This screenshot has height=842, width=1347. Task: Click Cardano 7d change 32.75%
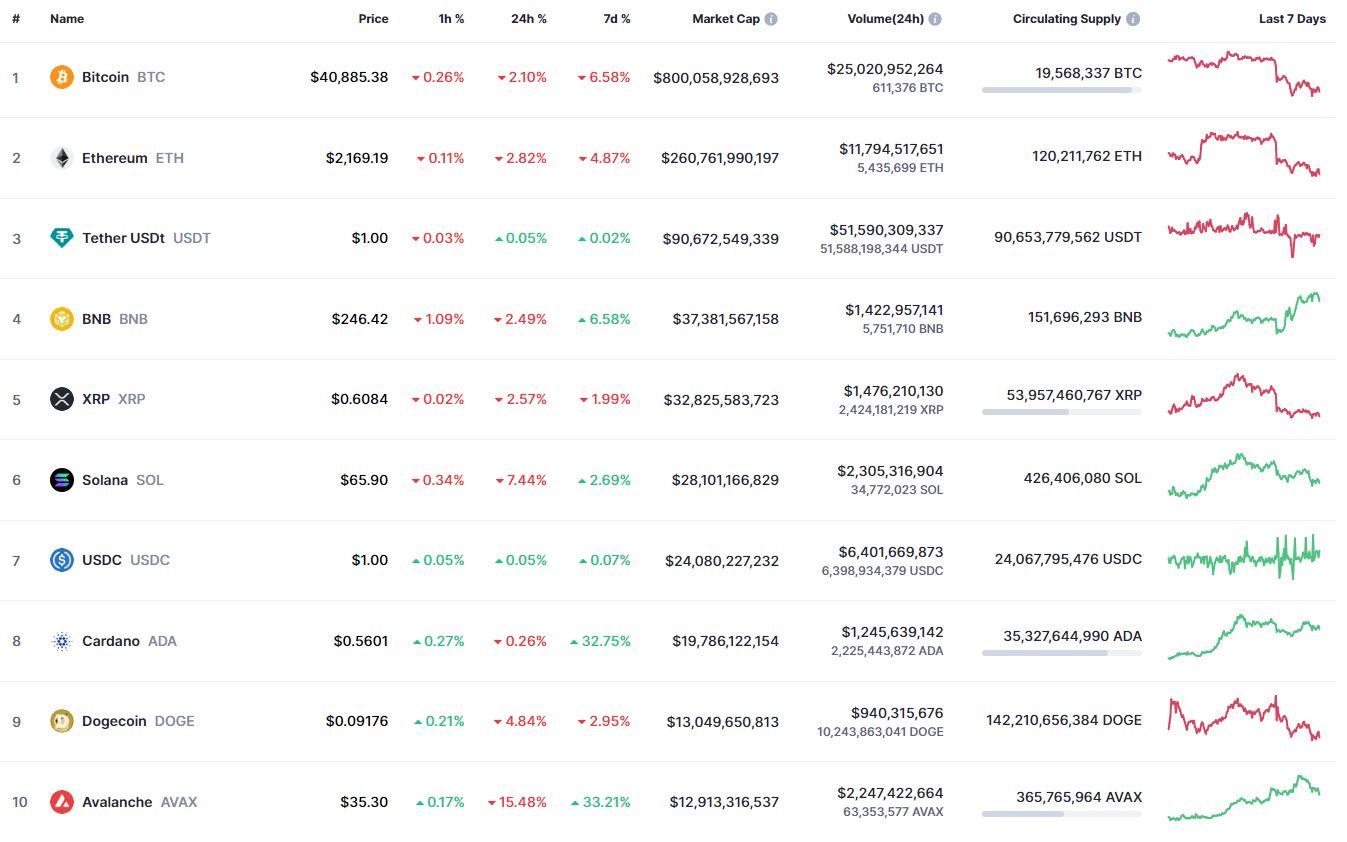coord(600,641)
